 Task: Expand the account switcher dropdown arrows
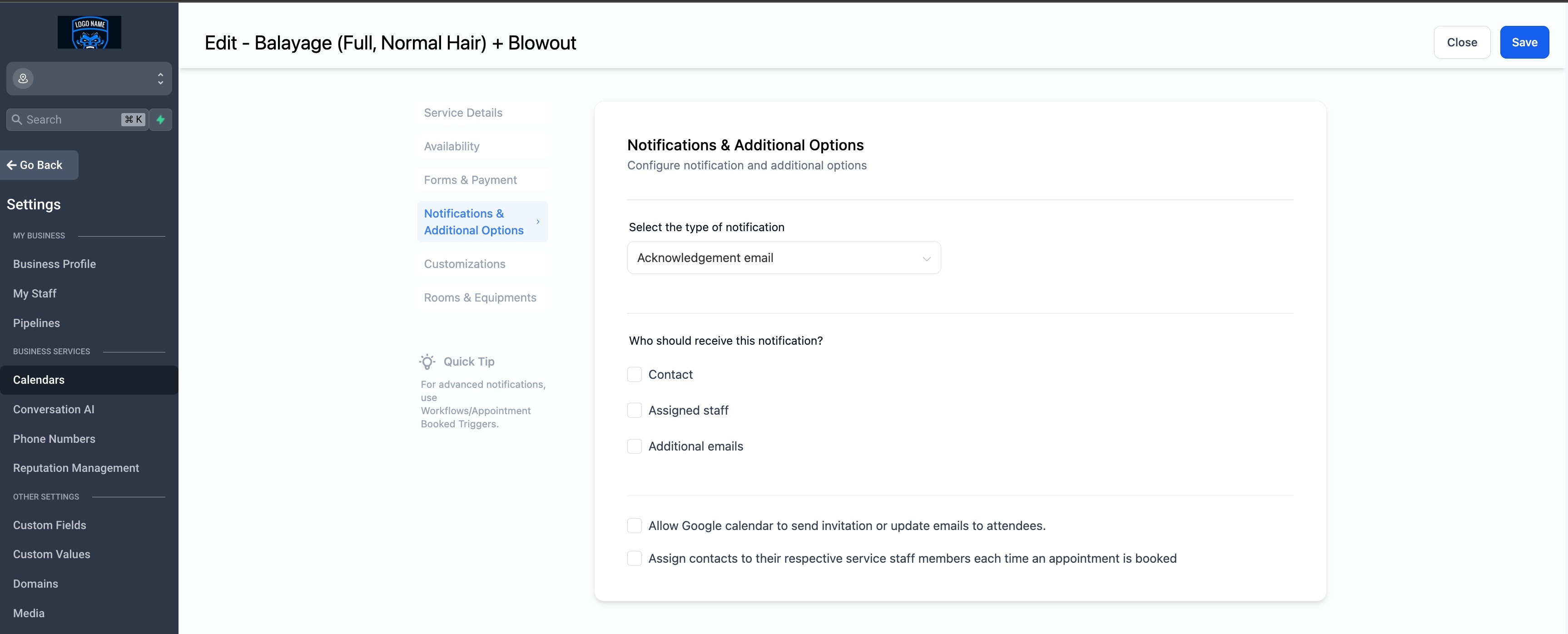point(160,79)
